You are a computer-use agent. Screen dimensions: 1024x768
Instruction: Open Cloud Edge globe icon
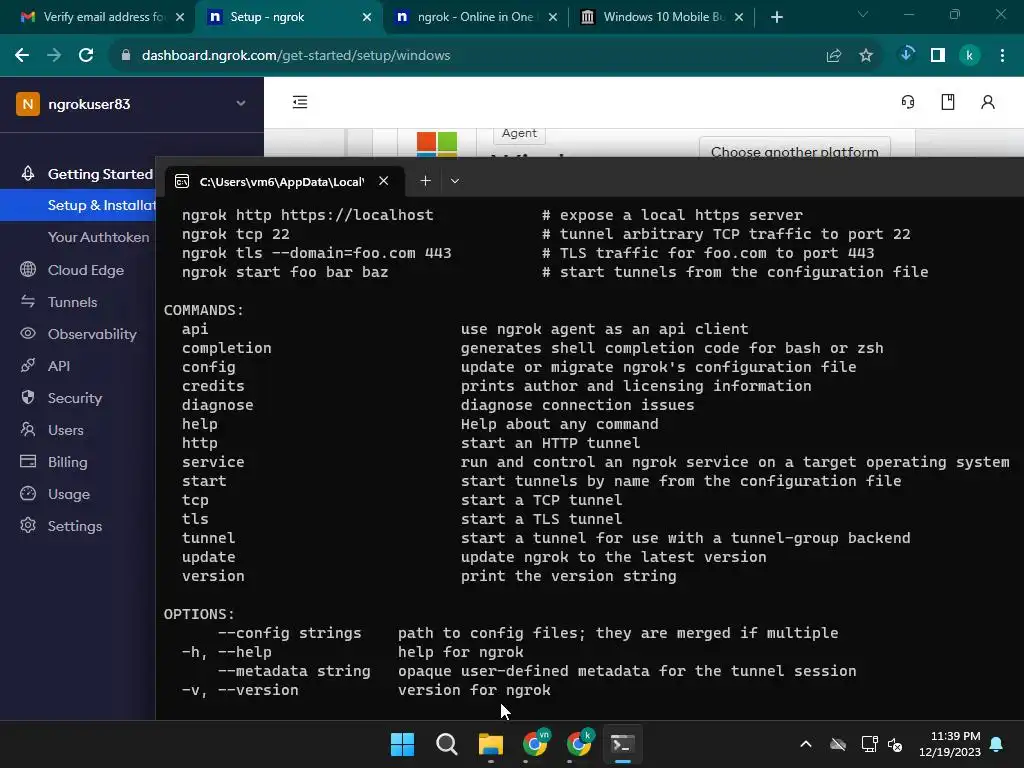point(28,269)
